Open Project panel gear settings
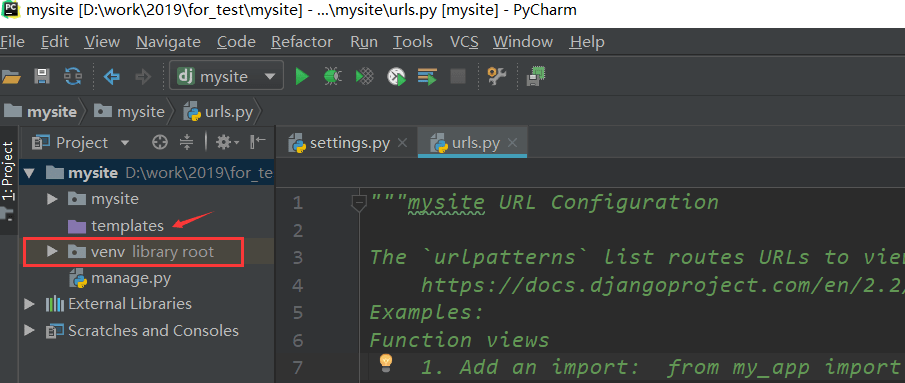The height and width of the screenshot is (383, 905). pos(226,142)
